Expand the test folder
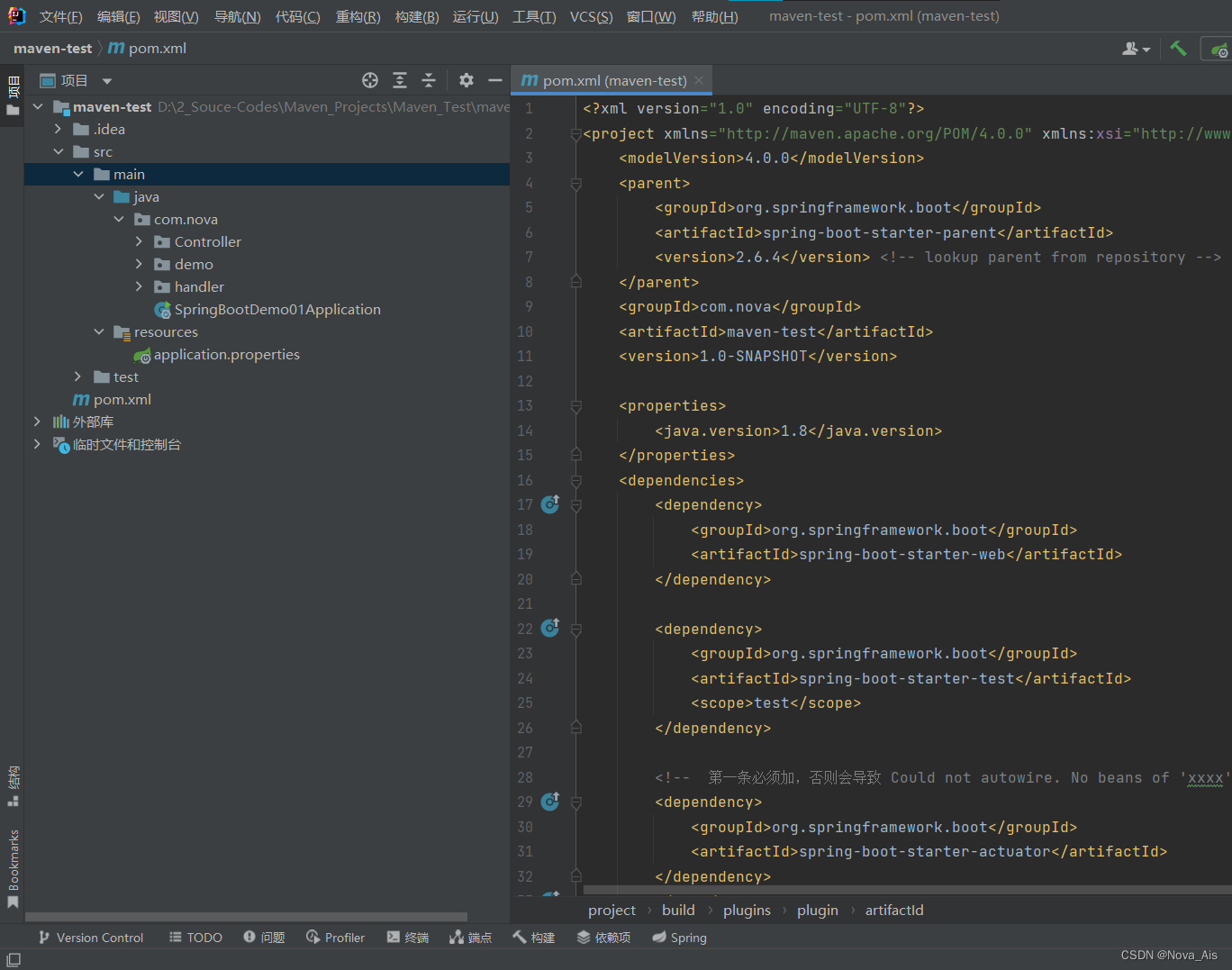The height and width of the screenshot is (970, 1232). point(78,376)
